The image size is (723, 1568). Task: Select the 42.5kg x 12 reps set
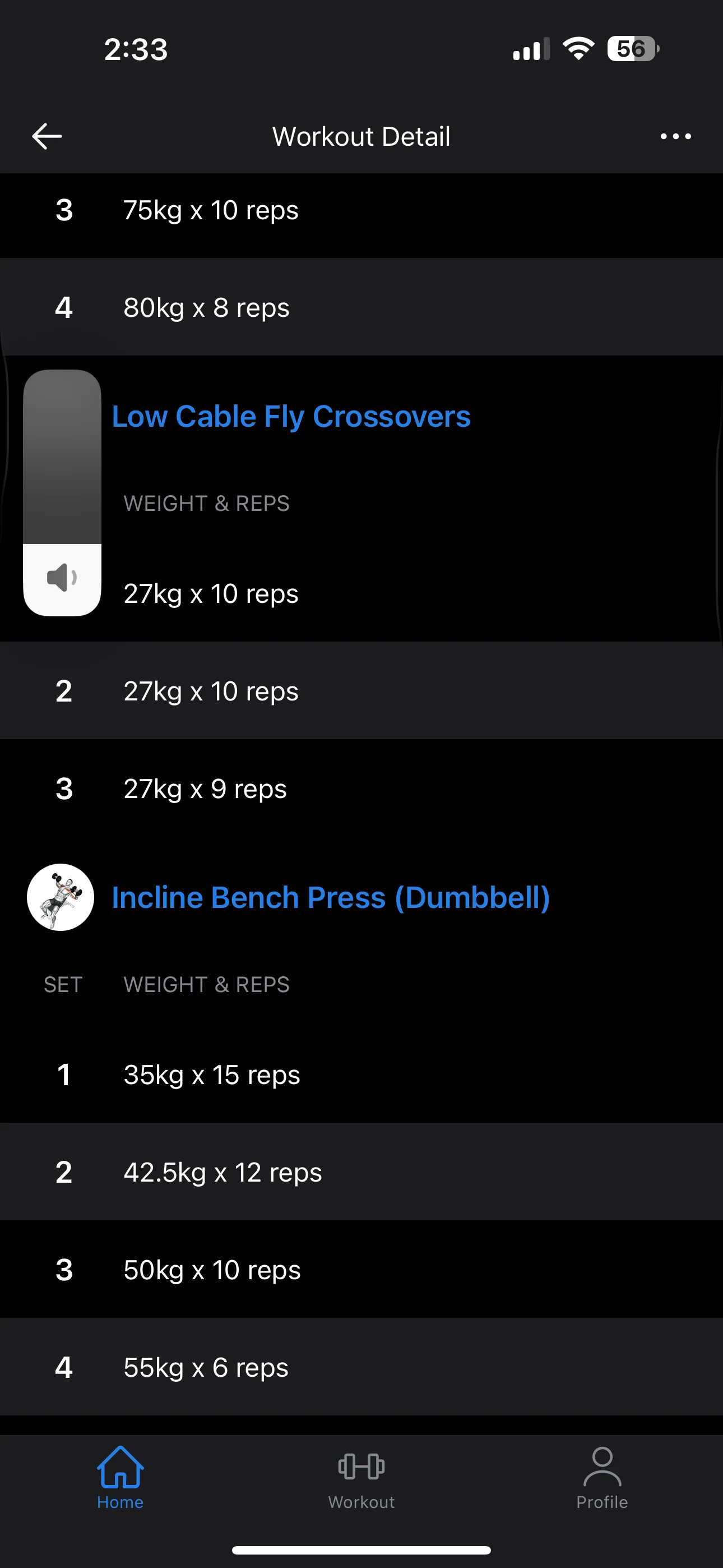click(361, 1172)
